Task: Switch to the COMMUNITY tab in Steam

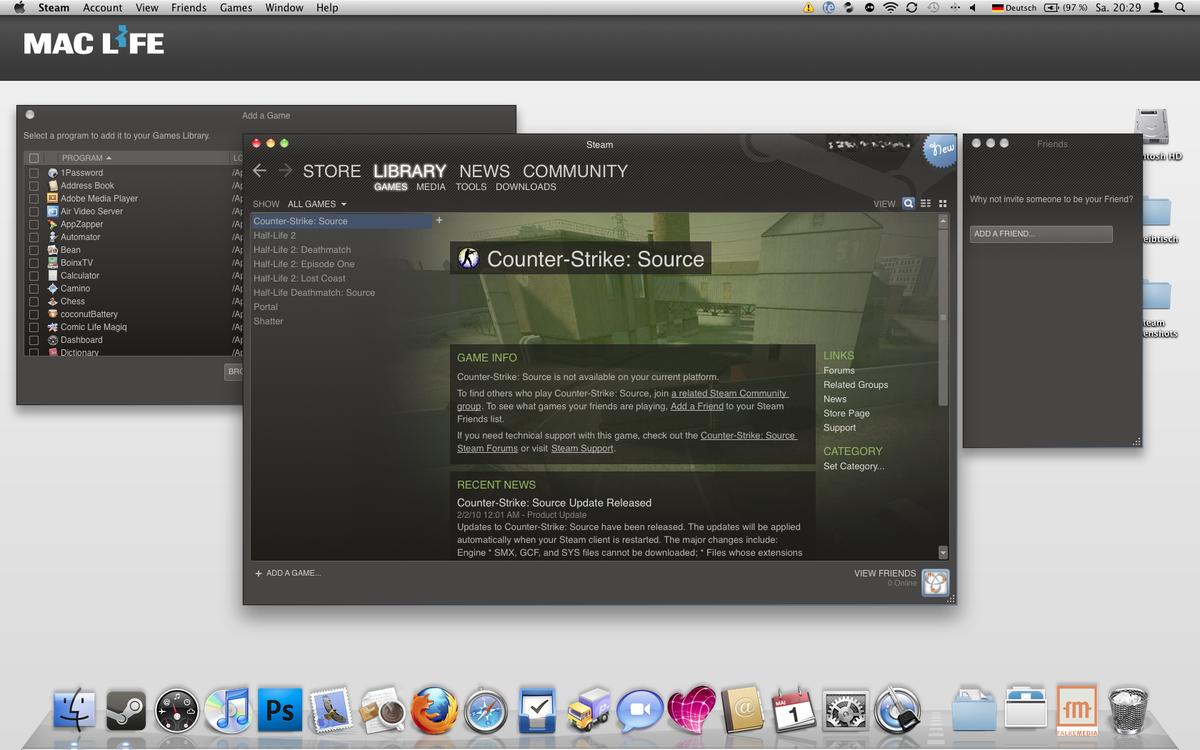Action: 575,171
